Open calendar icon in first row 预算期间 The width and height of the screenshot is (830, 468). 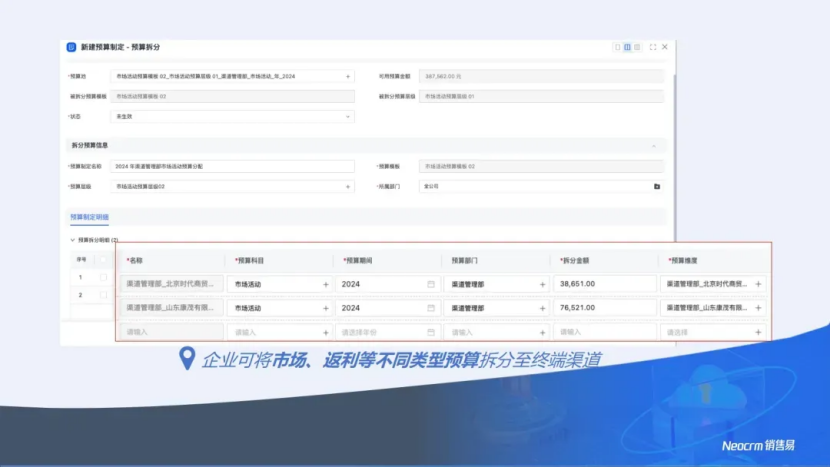431,284
